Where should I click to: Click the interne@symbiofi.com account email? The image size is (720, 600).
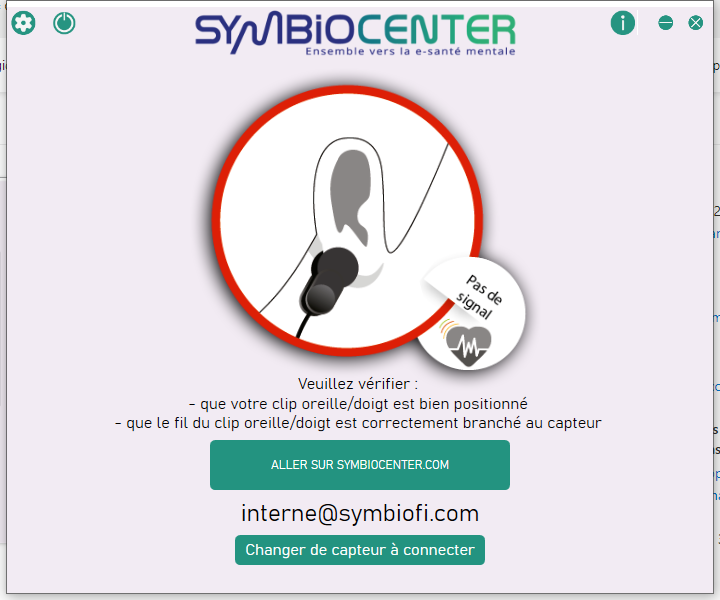pos(360,513)
